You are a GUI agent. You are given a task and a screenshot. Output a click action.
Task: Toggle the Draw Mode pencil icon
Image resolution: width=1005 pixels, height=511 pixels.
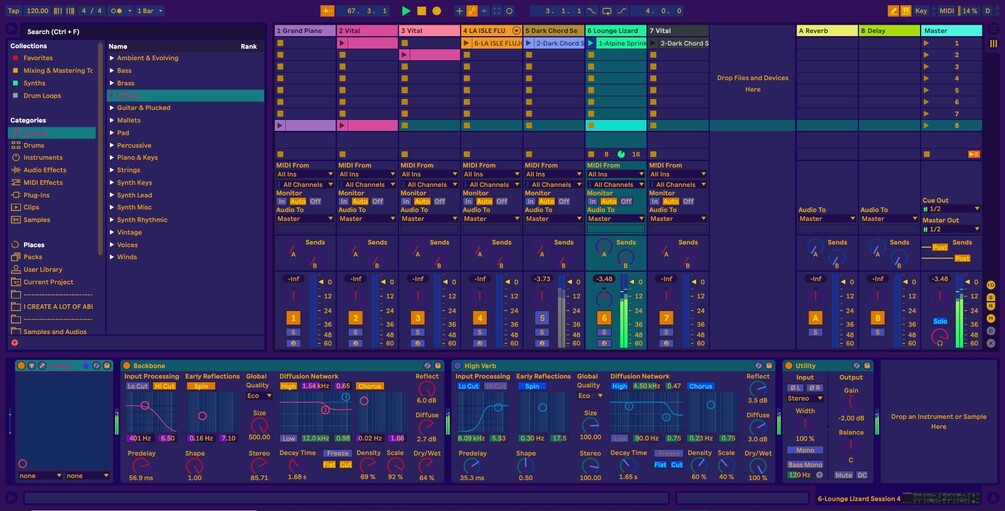point(893,11)
